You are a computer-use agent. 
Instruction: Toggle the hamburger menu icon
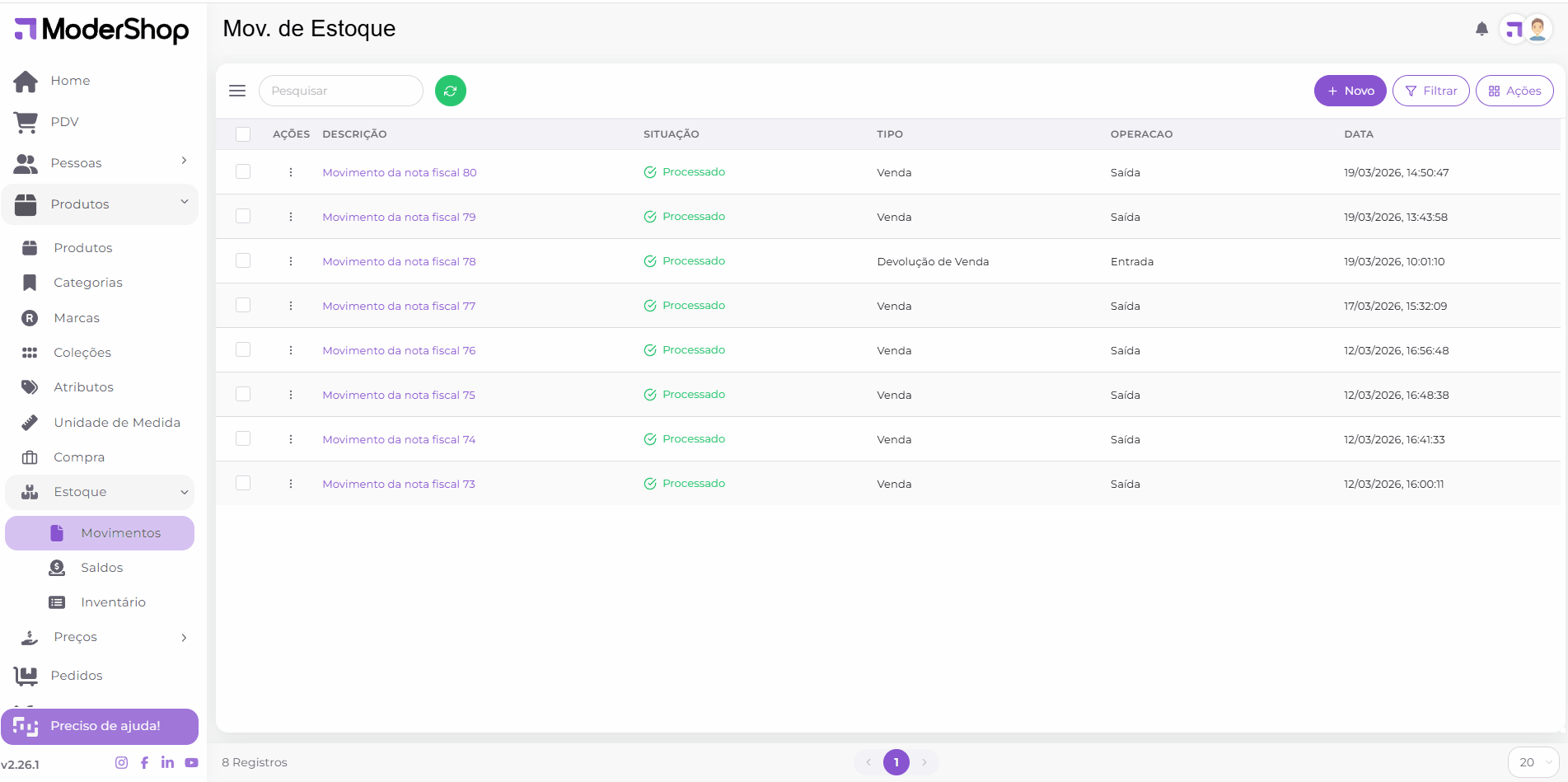pos(237,91)
